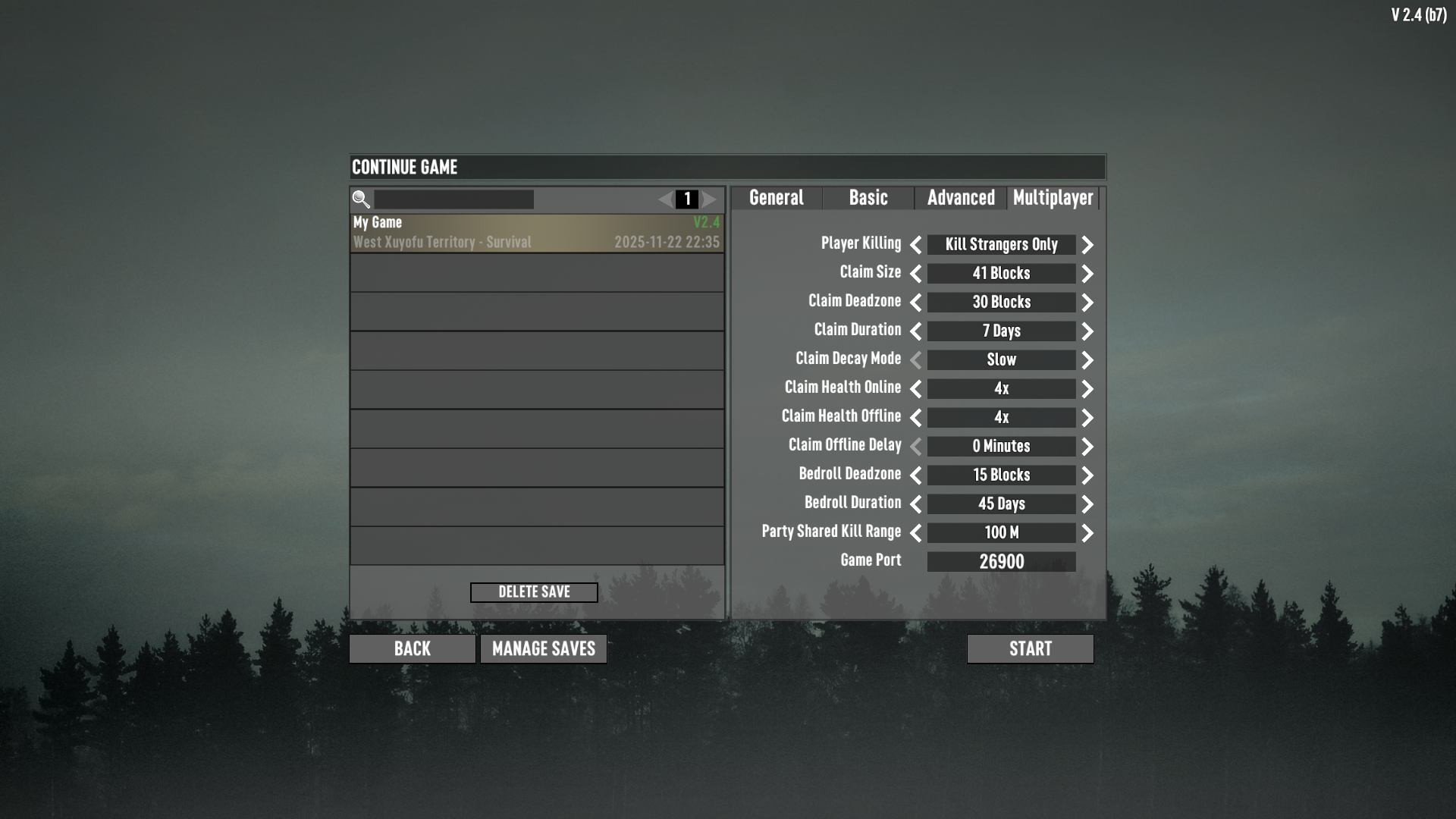Click right arrow for Player Killing
The width and height of the screenshot is (1456, 819).
(x=1087, y=245)
